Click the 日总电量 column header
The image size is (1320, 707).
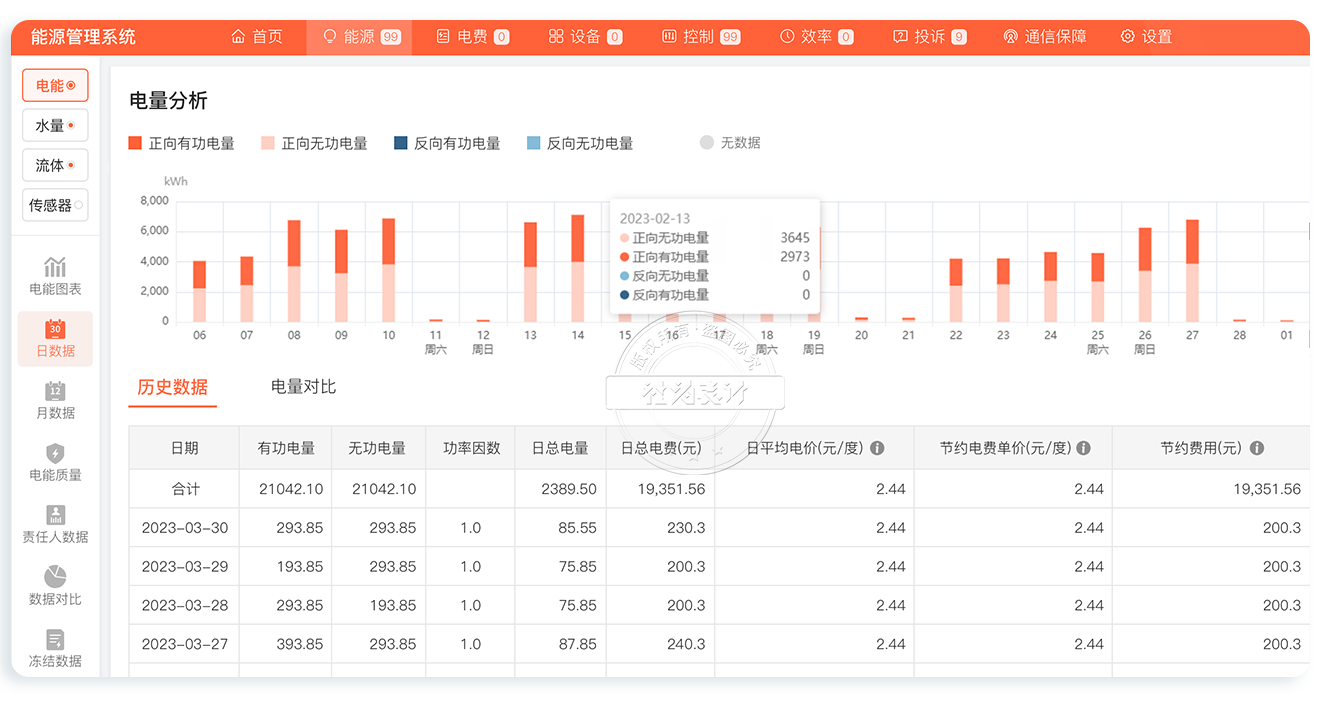tap(560, 448)
